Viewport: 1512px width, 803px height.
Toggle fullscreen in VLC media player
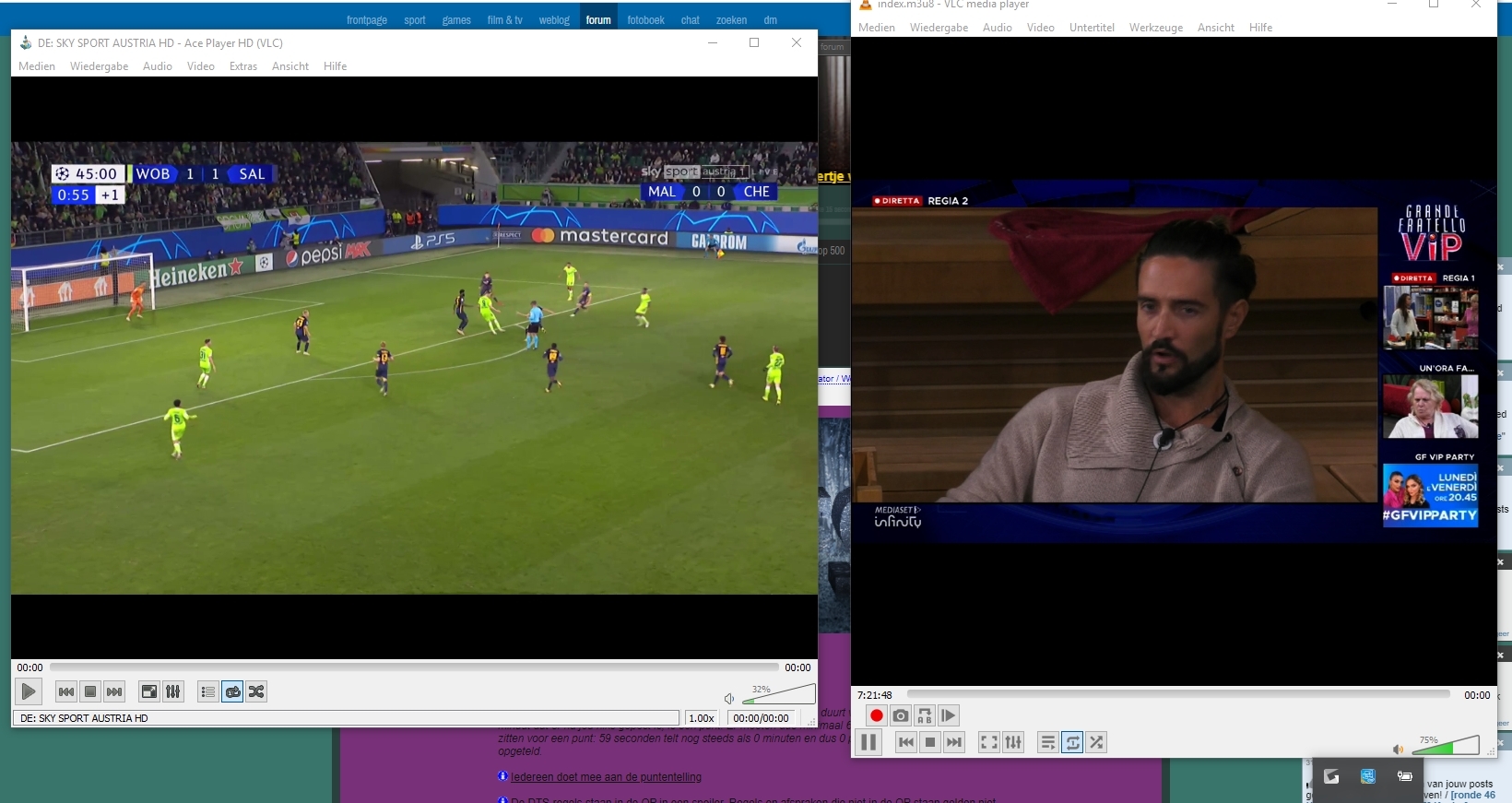point(989,742)
